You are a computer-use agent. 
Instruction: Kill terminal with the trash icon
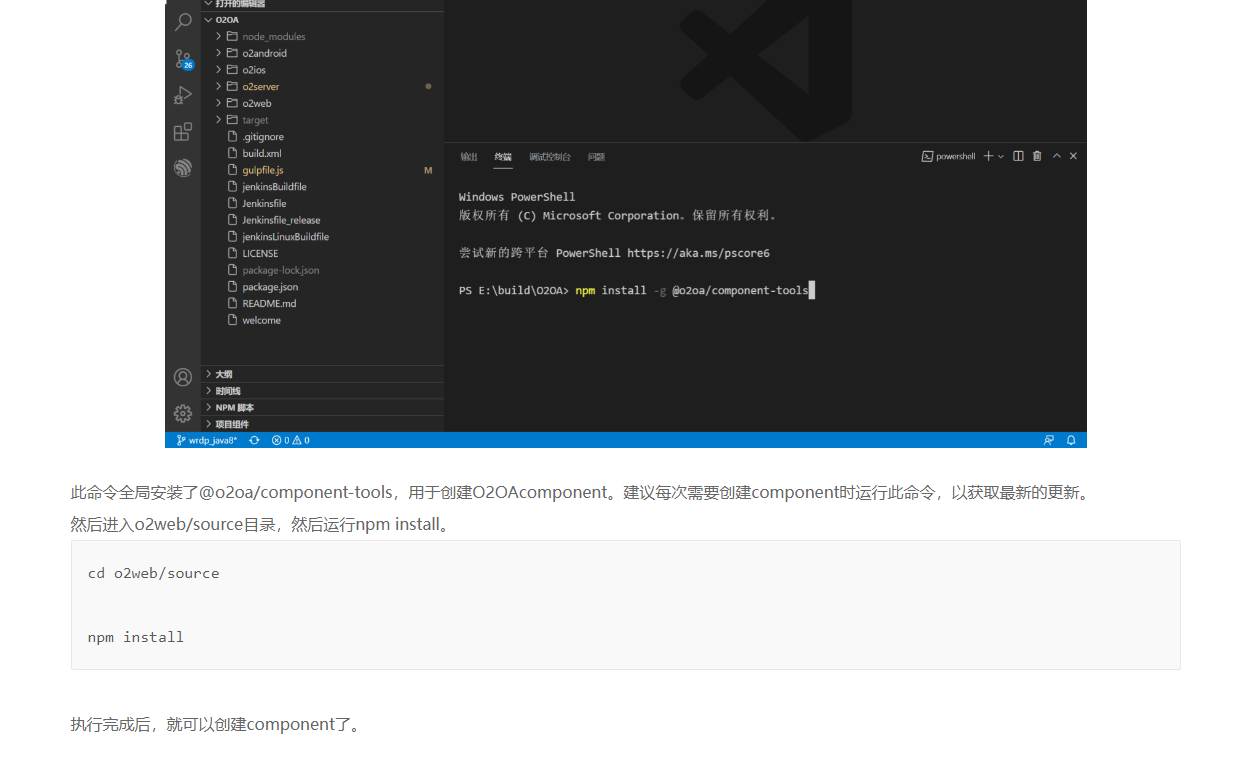click(1037, 156)
